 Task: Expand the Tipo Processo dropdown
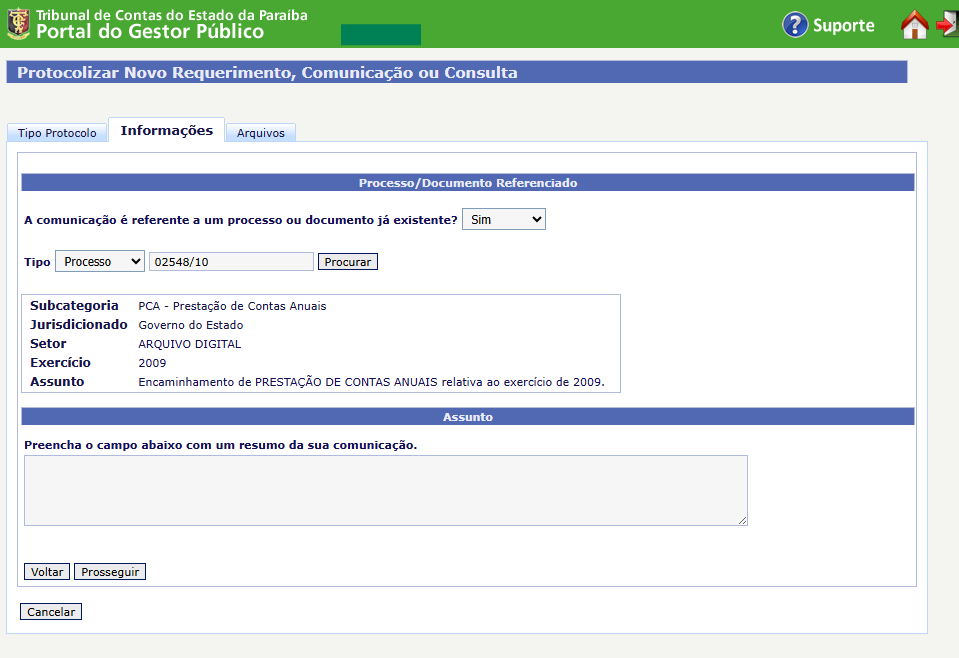(100, 262)
